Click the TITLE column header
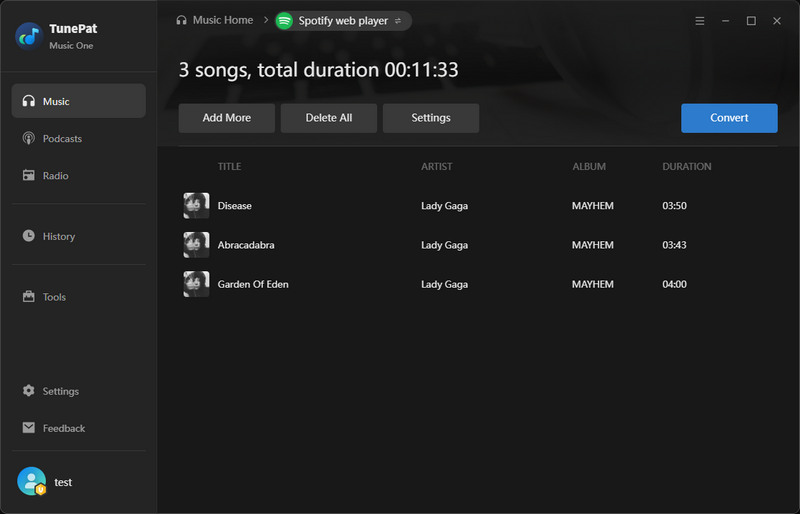 tap(230, 166)
